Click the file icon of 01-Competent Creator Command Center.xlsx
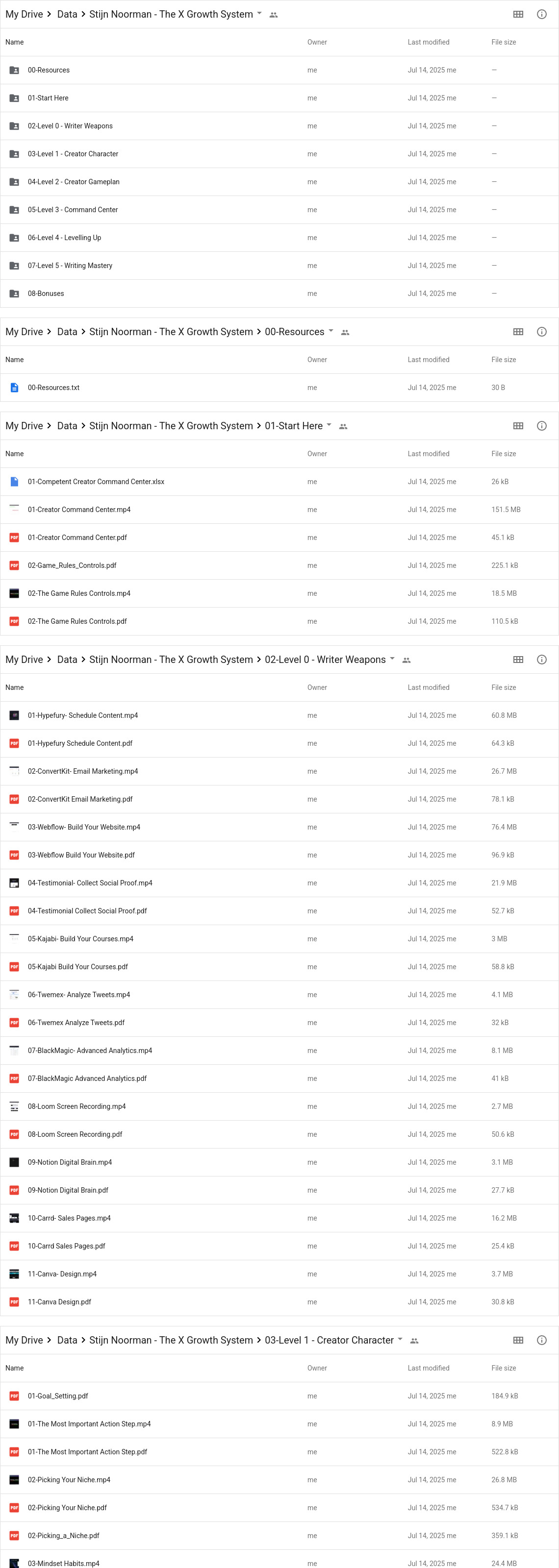Screen dimensions: 559x1568 [x=14, y=482]
